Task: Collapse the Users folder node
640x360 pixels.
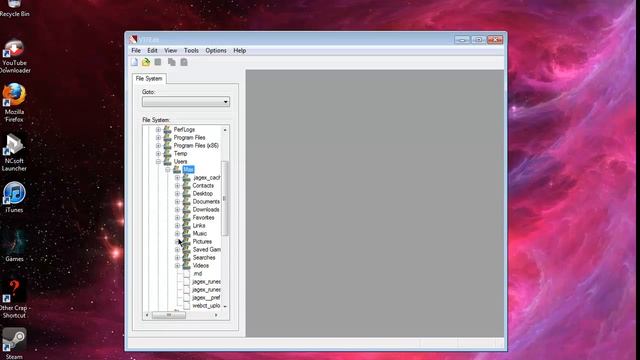Action: click(158, 162)
